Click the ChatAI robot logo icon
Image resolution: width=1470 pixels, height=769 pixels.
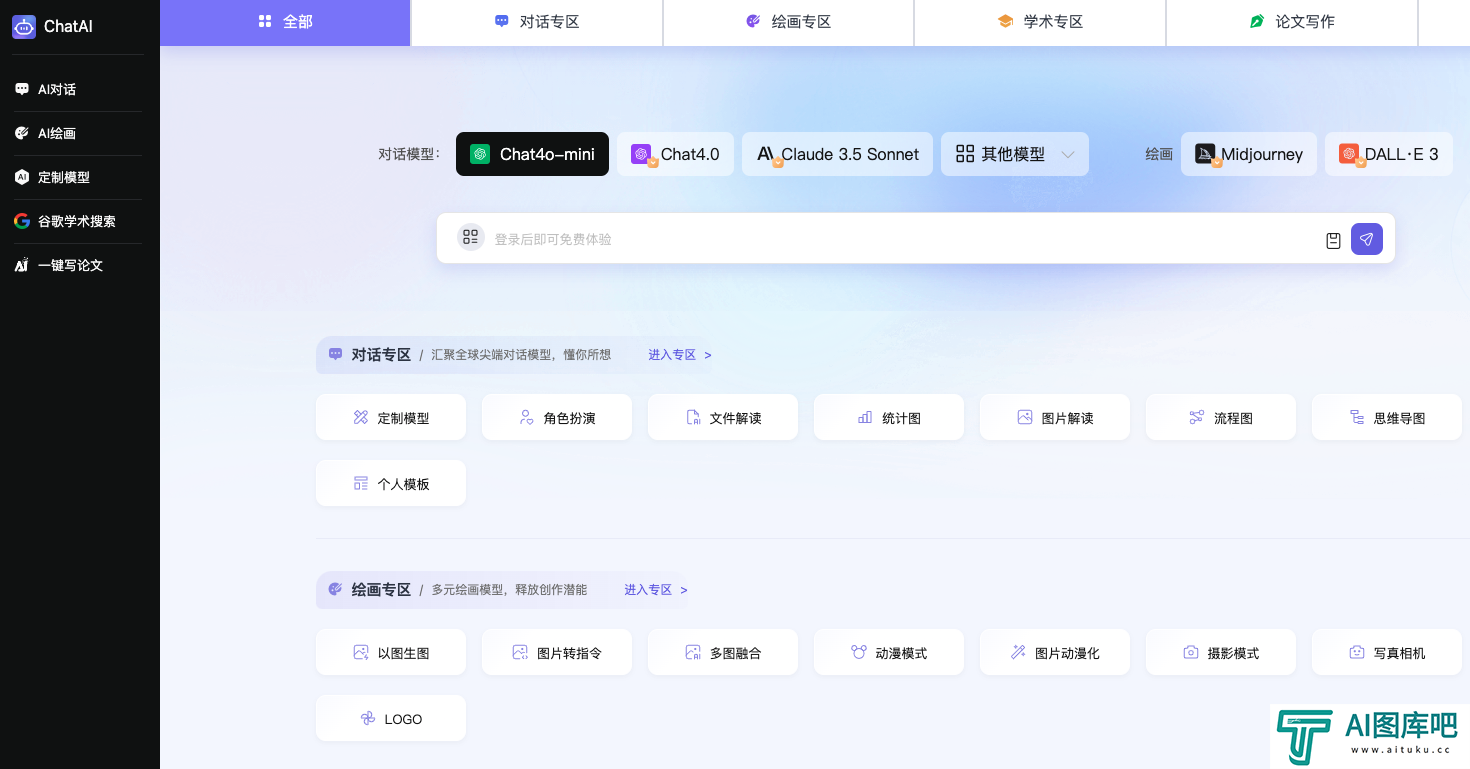pyautogui.click(x=23, y=27)
